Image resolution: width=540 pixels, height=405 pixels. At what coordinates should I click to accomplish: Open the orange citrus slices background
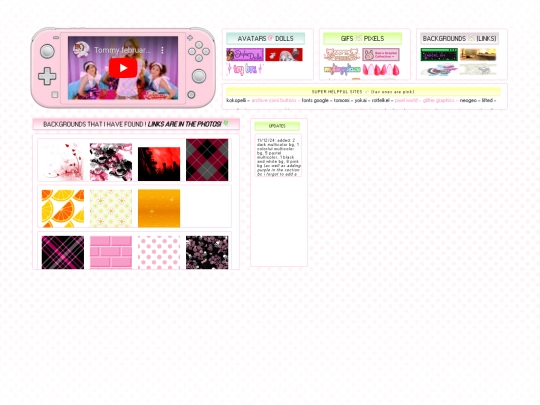63,208
